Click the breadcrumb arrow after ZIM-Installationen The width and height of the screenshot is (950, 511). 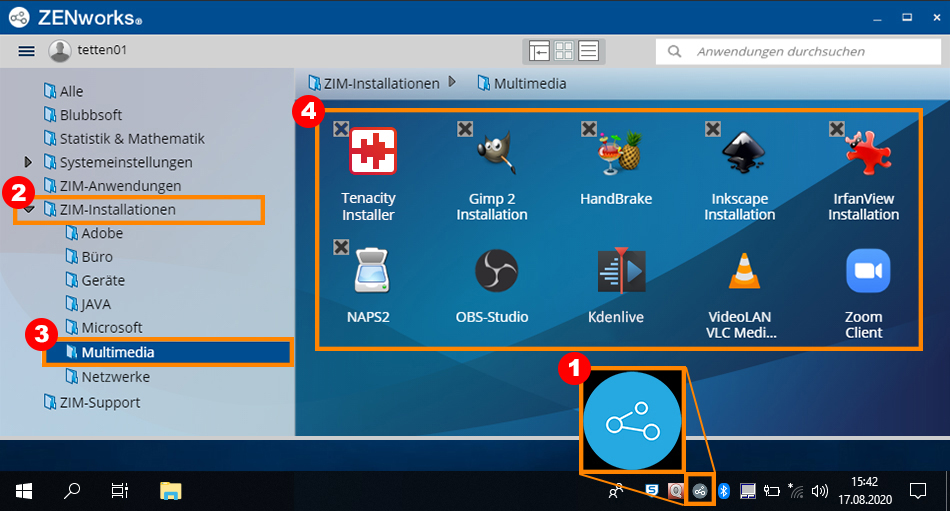452,82
